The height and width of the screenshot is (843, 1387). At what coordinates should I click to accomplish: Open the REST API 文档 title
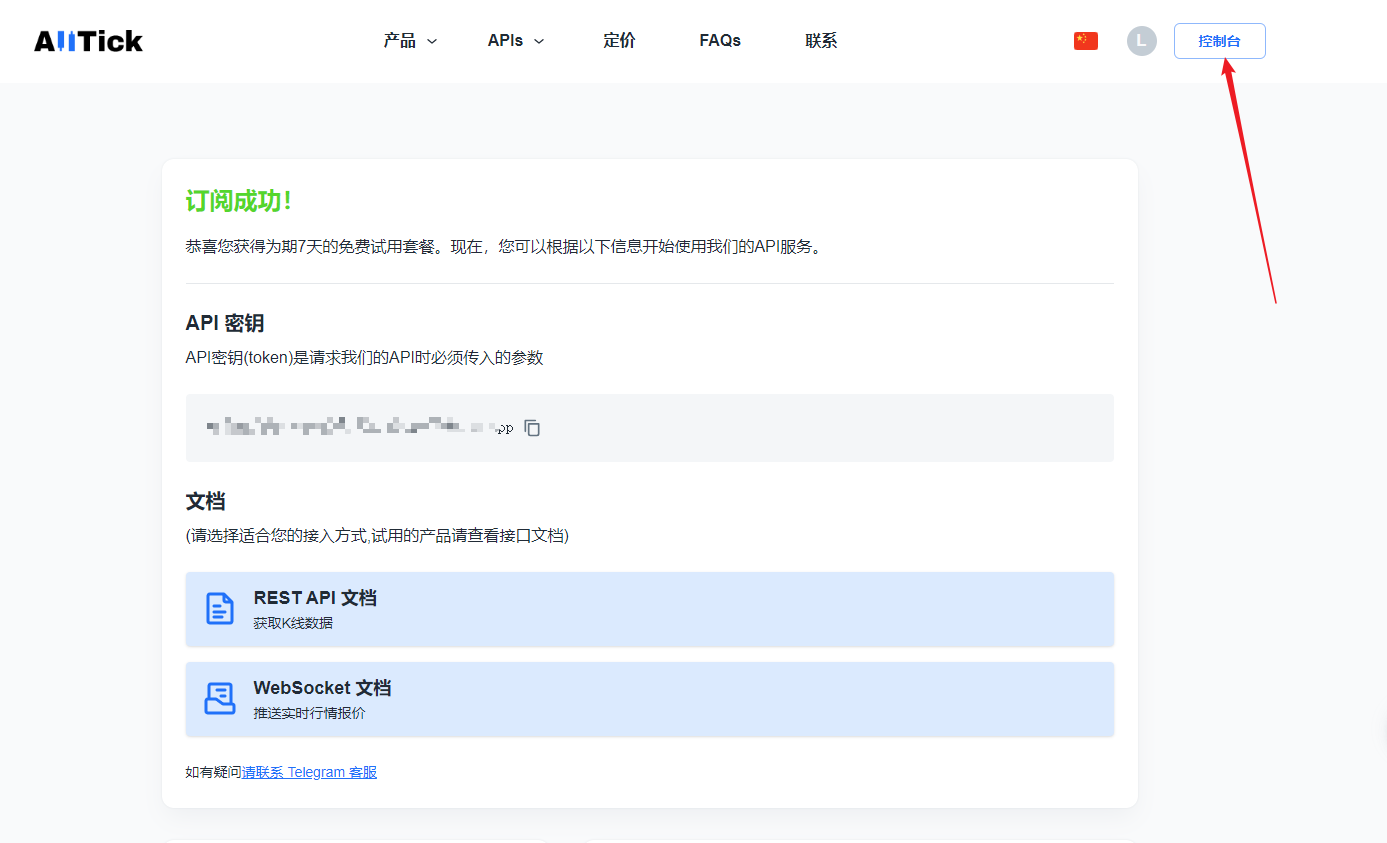315,598
